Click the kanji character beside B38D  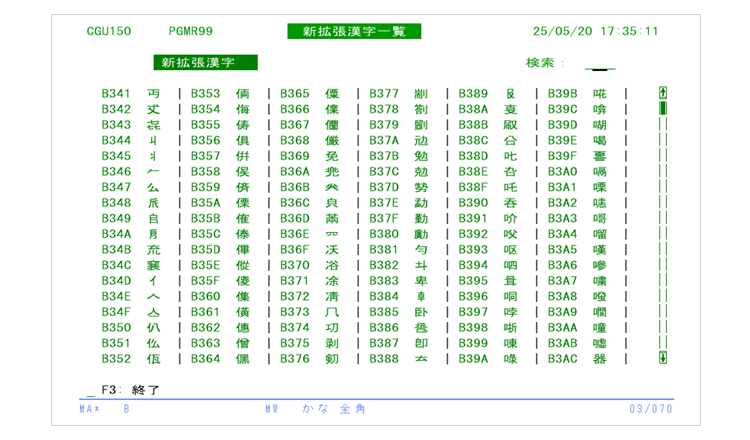[x=510, y=156]
